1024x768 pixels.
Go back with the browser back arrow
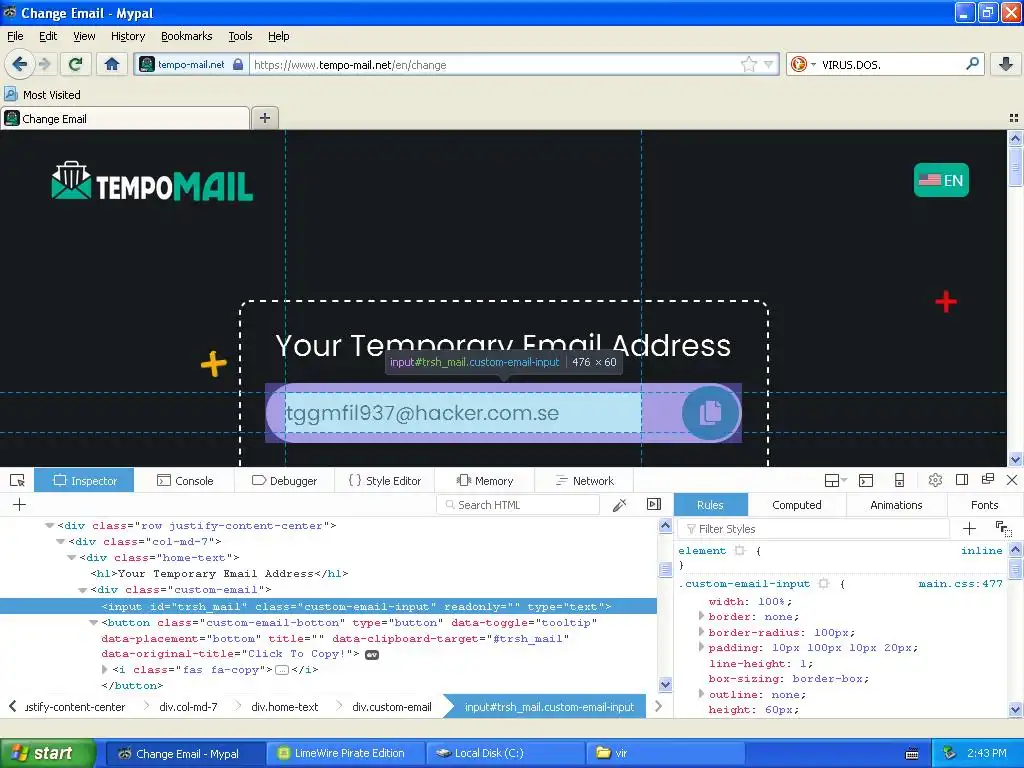click(x=19, y=64)
